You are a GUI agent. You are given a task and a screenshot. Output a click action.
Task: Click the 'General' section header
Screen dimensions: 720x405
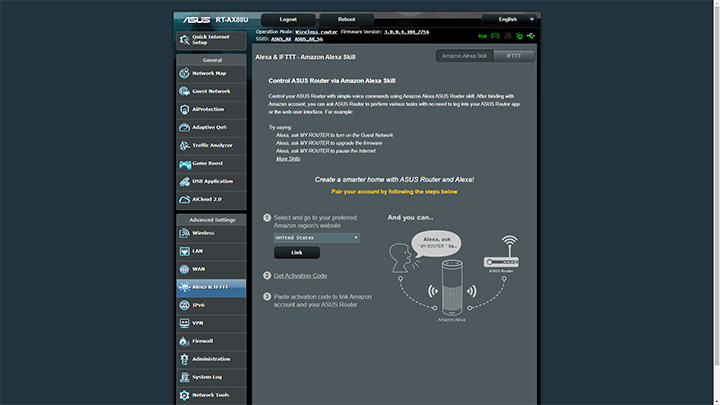pyautogui.click(x=212, y=60)
